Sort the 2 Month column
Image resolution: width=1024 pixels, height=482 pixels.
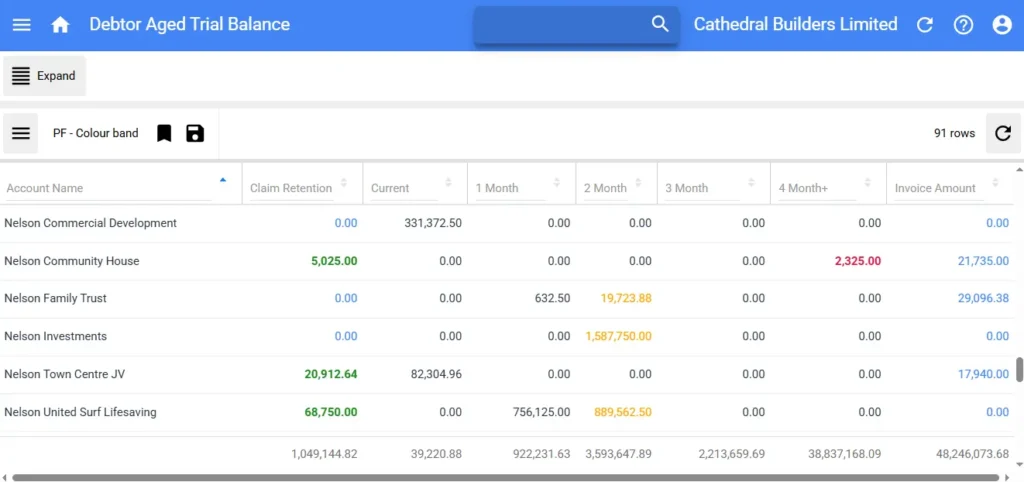[x=638, y=182]
